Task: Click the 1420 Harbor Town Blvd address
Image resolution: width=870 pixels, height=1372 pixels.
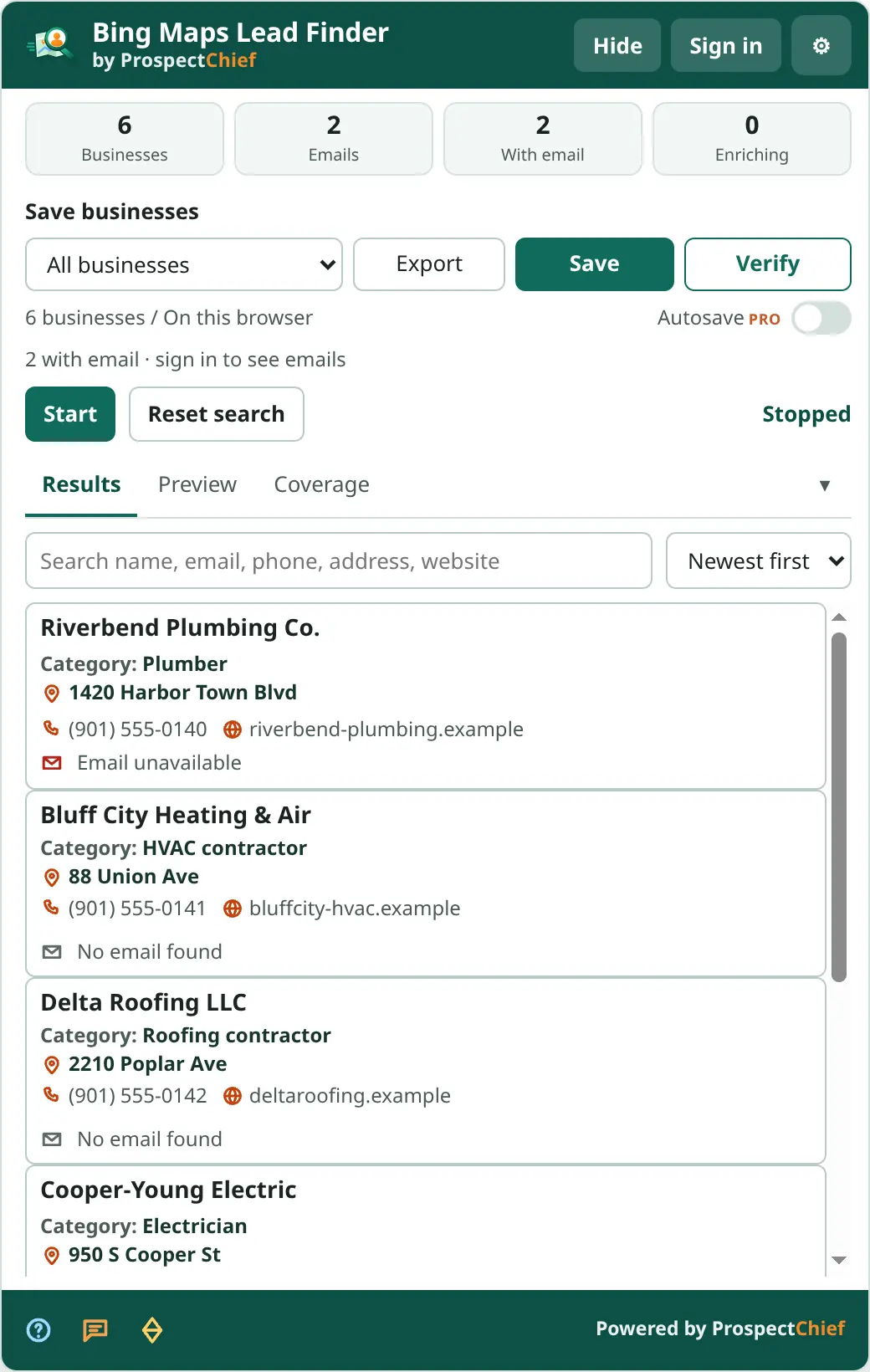Action: [182, 693]
